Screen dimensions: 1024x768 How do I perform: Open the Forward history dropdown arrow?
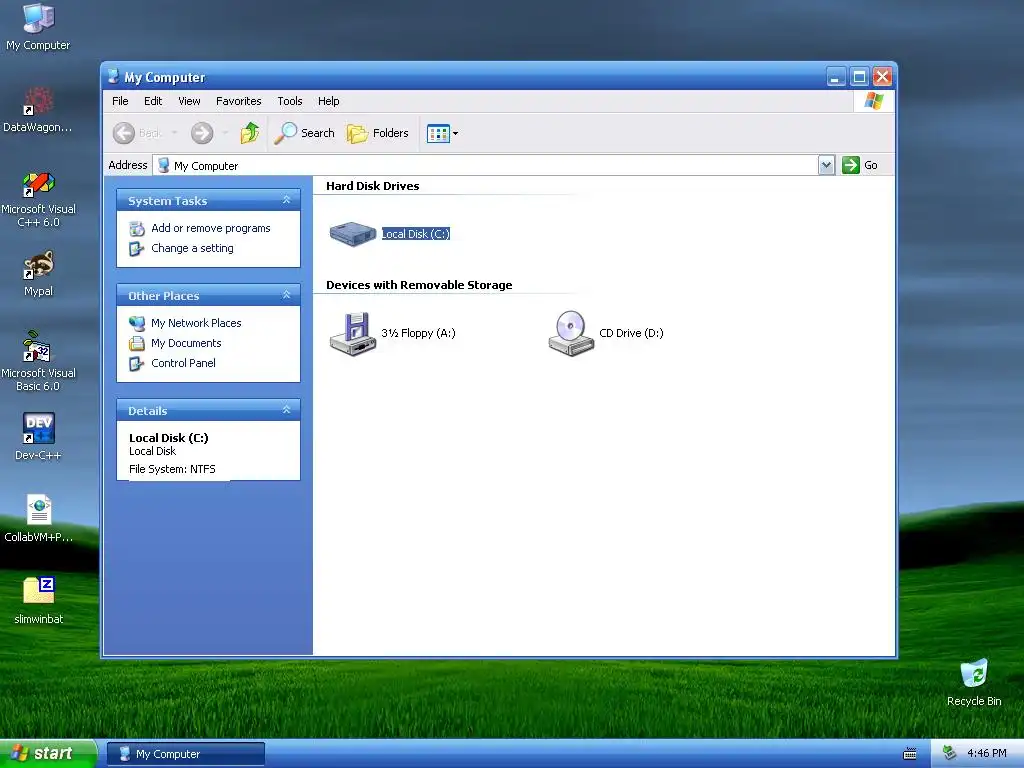[x=225, y=133]
